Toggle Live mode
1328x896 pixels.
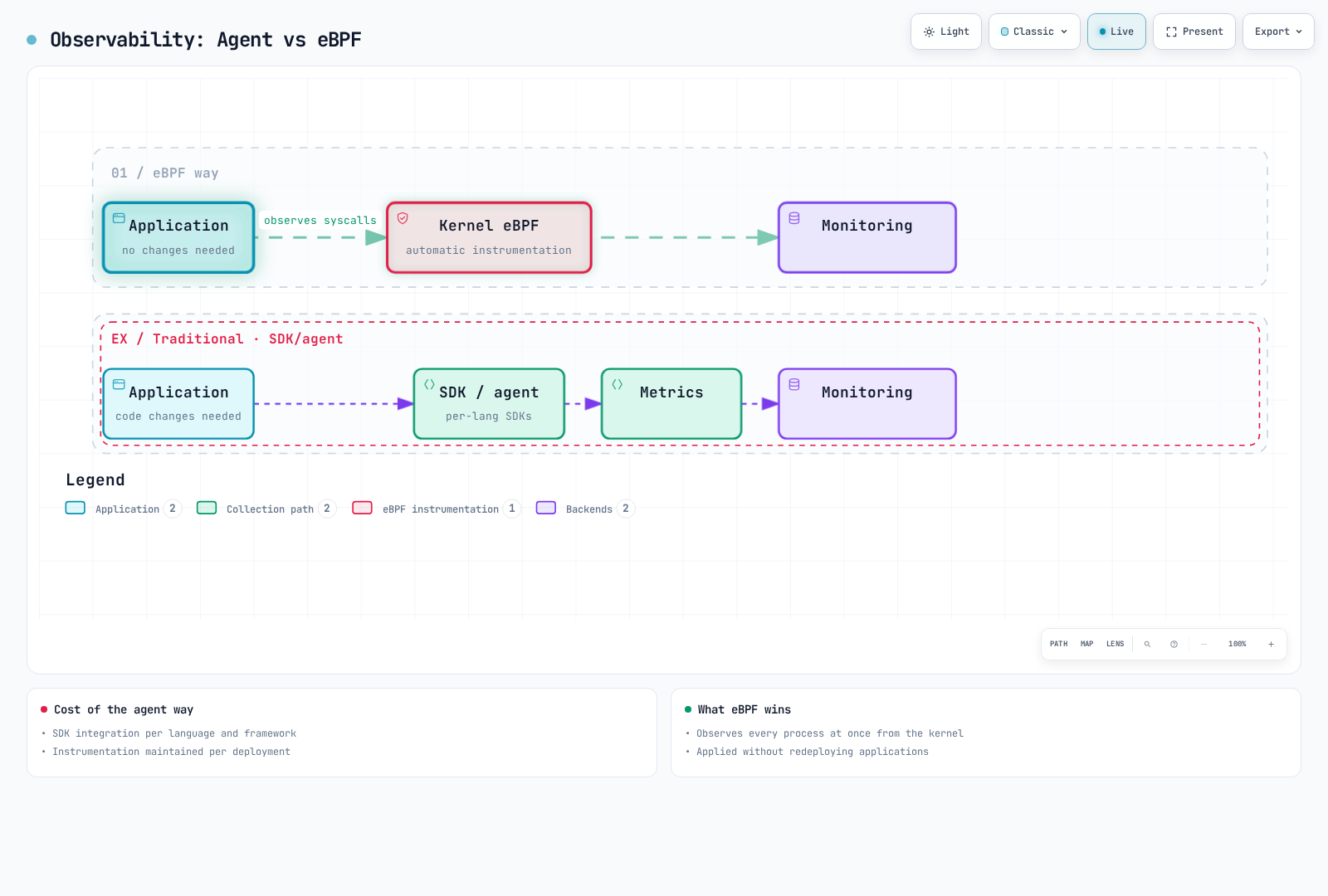pyautogui.click(x=1116, y=32)
